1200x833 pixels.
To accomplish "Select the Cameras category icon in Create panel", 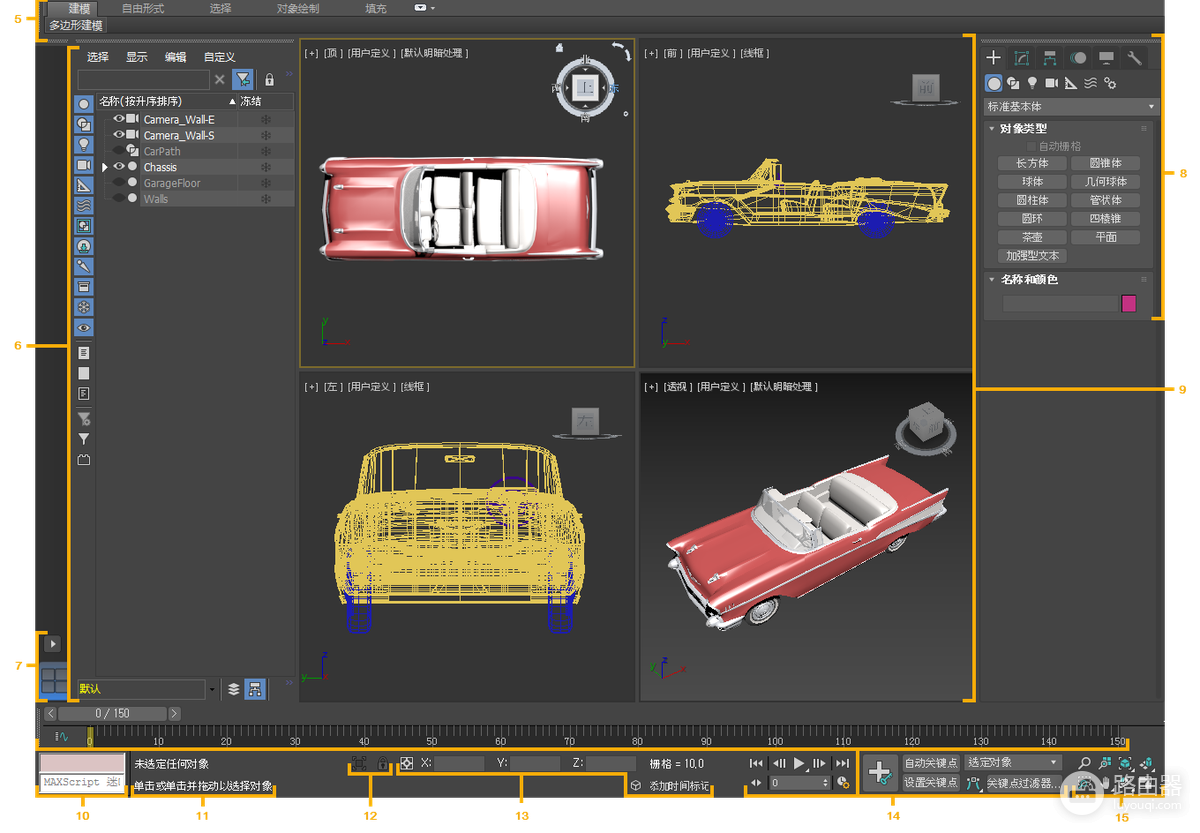I will click(1051, 83).
